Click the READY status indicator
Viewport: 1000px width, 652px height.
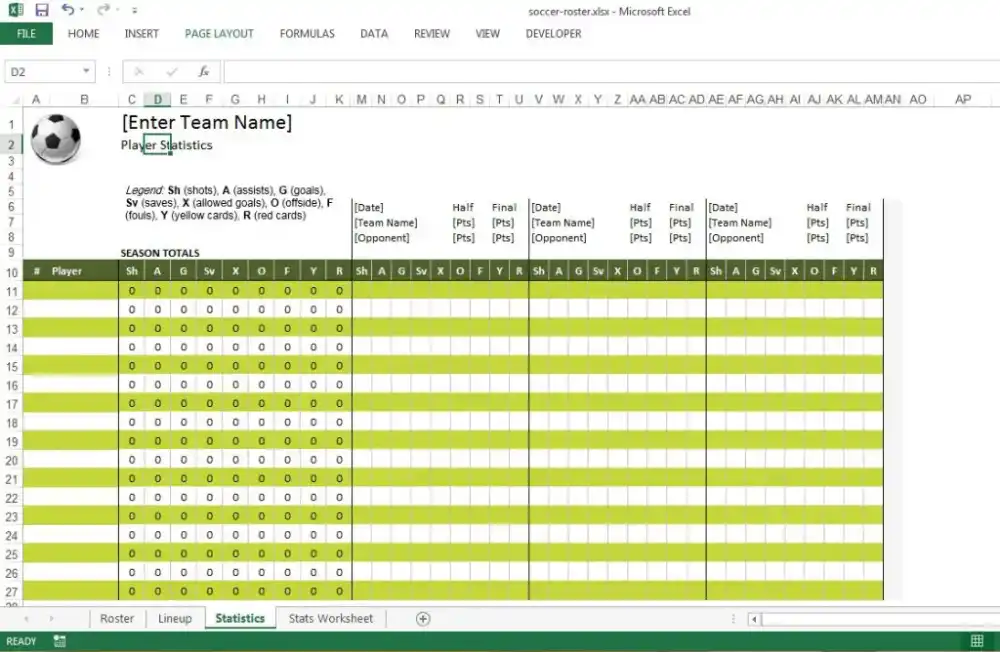click(x=21, y=641)
